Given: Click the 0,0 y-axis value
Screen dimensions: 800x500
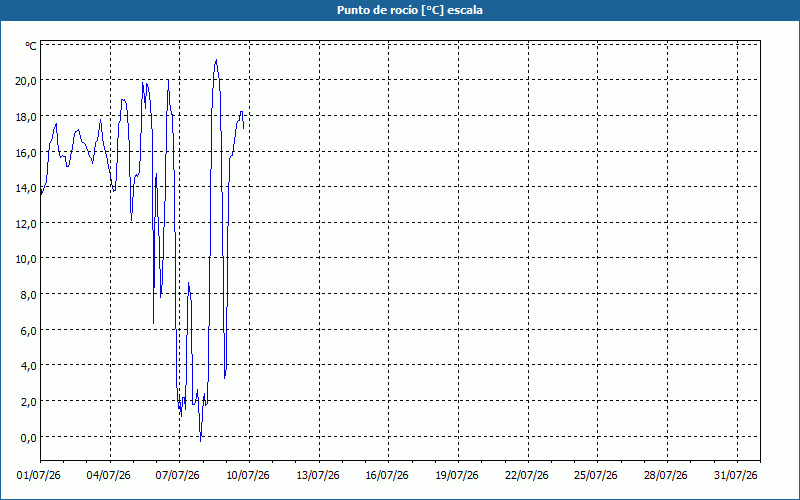Looking at the screenshot, I should click(29, 437).
